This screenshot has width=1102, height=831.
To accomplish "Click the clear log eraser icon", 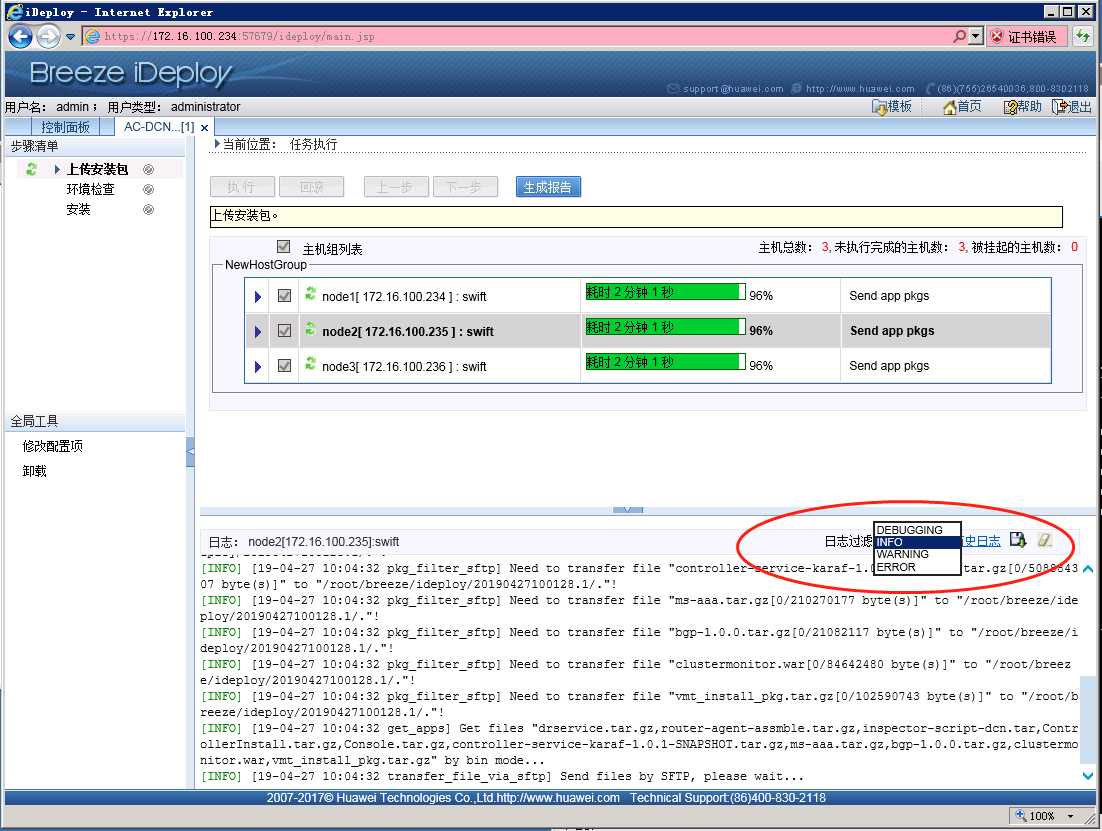I will (1044, 540).
